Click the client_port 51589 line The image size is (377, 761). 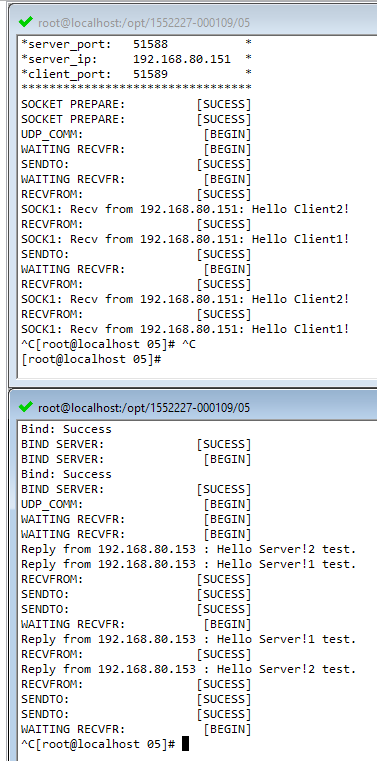click(x=136, y=74)
